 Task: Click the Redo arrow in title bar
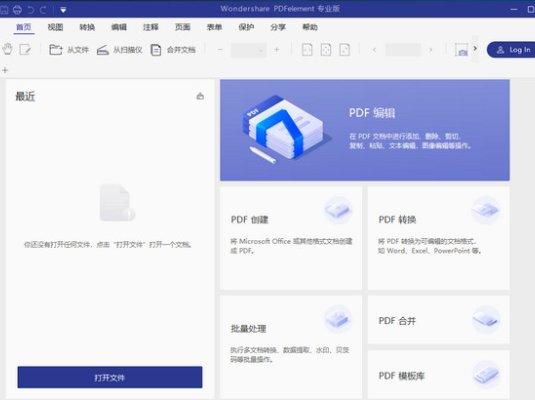43,10
